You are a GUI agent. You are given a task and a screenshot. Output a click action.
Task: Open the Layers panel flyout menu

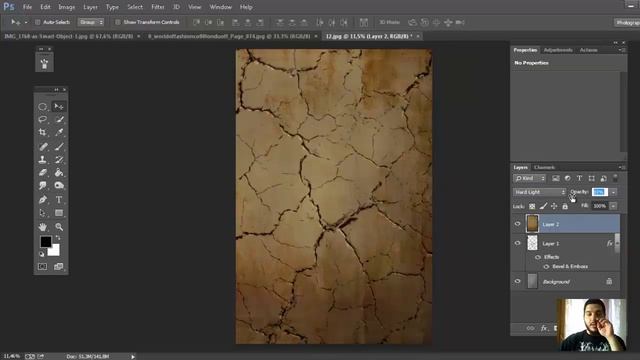point(622,167)
